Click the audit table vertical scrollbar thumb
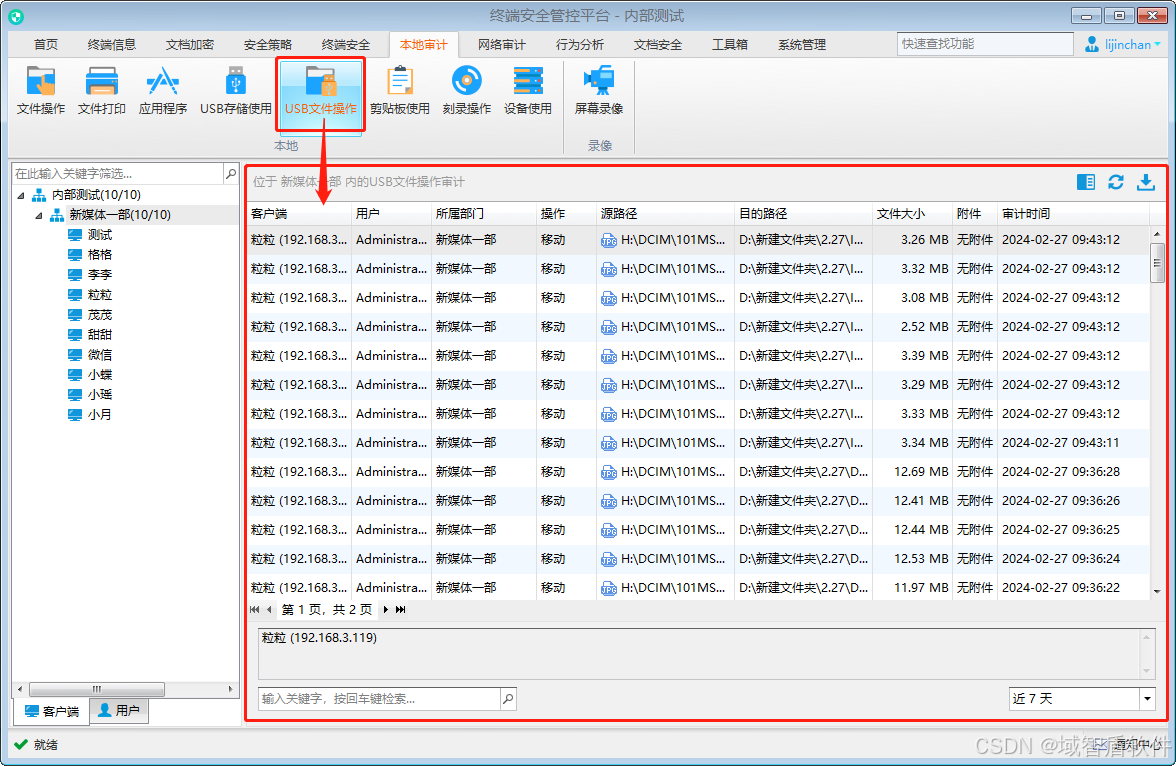The height and width of the screenshot is (766, 1176). [x=1156, y=263]
